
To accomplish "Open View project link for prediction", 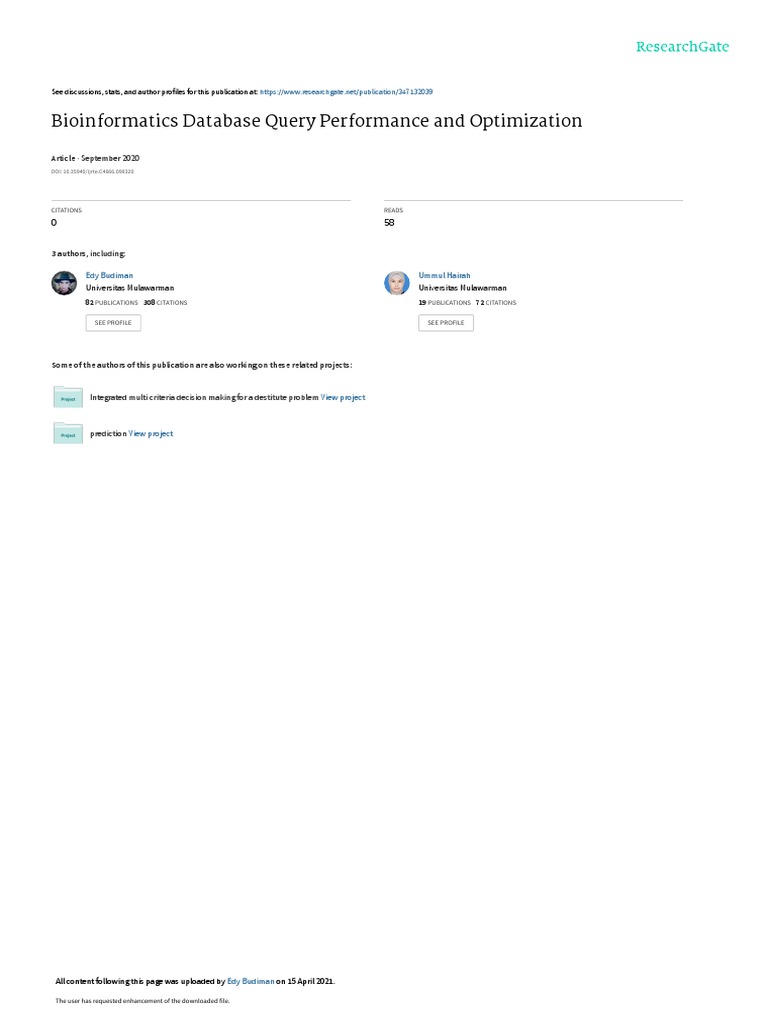I will click(151, 434).
